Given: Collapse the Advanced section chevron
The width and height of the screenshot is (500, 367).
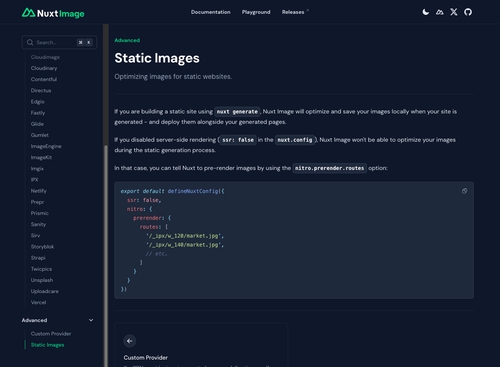Looking at the screenshot, I should click(x=91, y=320).
